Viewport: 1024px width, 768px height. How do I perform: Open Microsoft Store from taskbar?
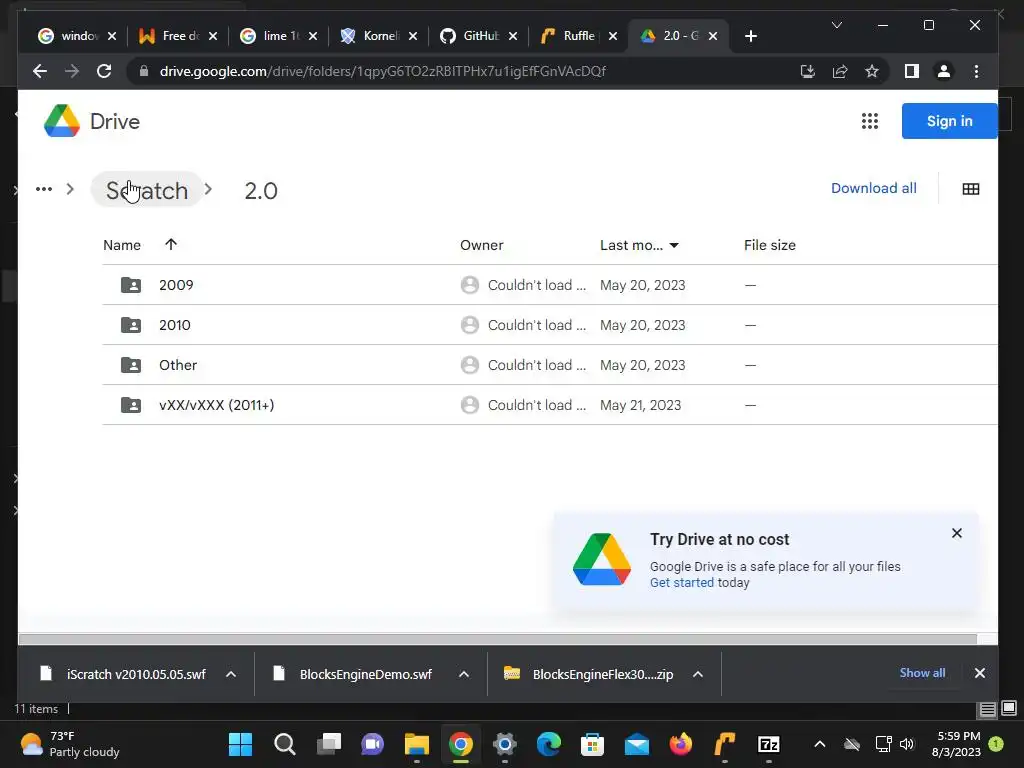coord(592,744)
